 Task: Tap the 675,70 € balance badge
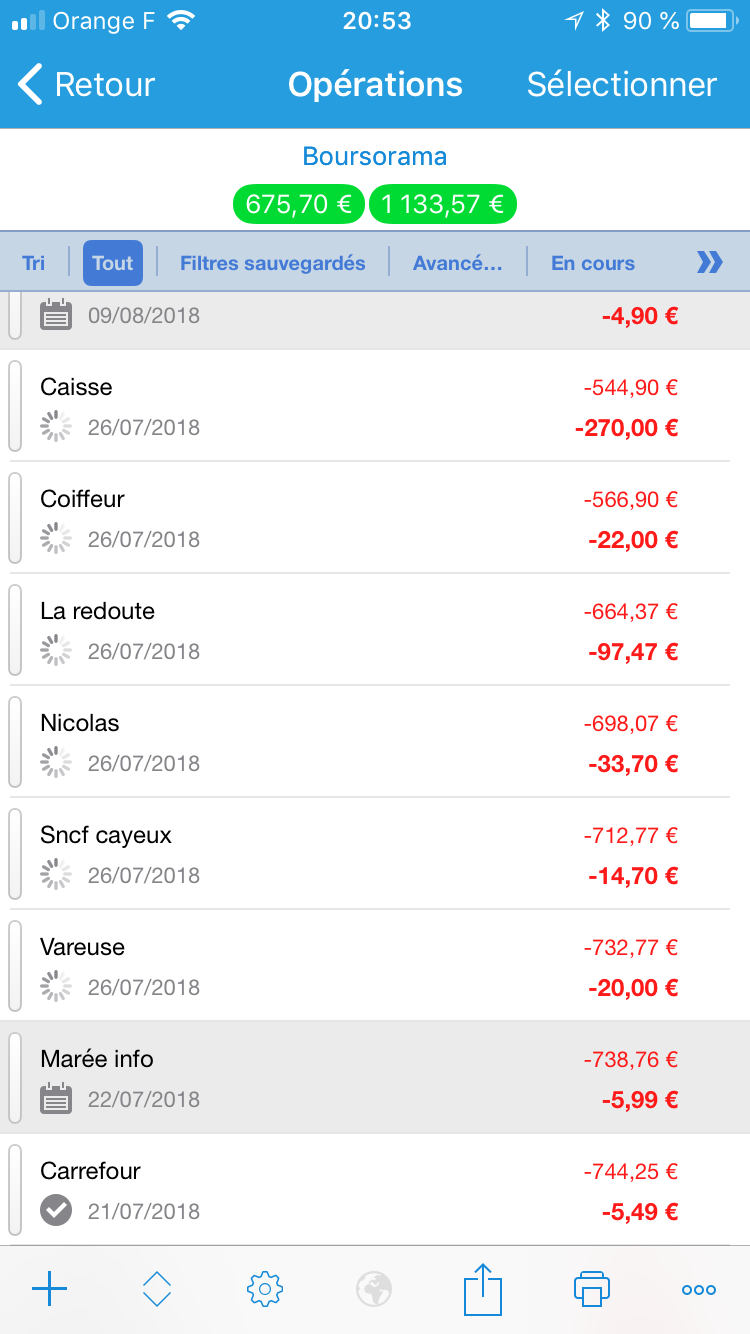(x=299, y=204)
